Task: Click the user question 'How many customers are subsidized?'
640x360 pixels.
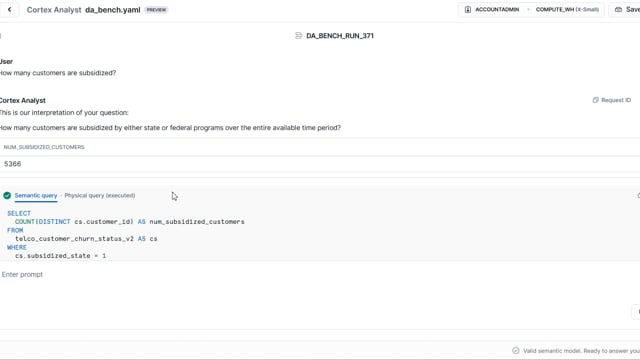Action: click(x=58, y=73)
